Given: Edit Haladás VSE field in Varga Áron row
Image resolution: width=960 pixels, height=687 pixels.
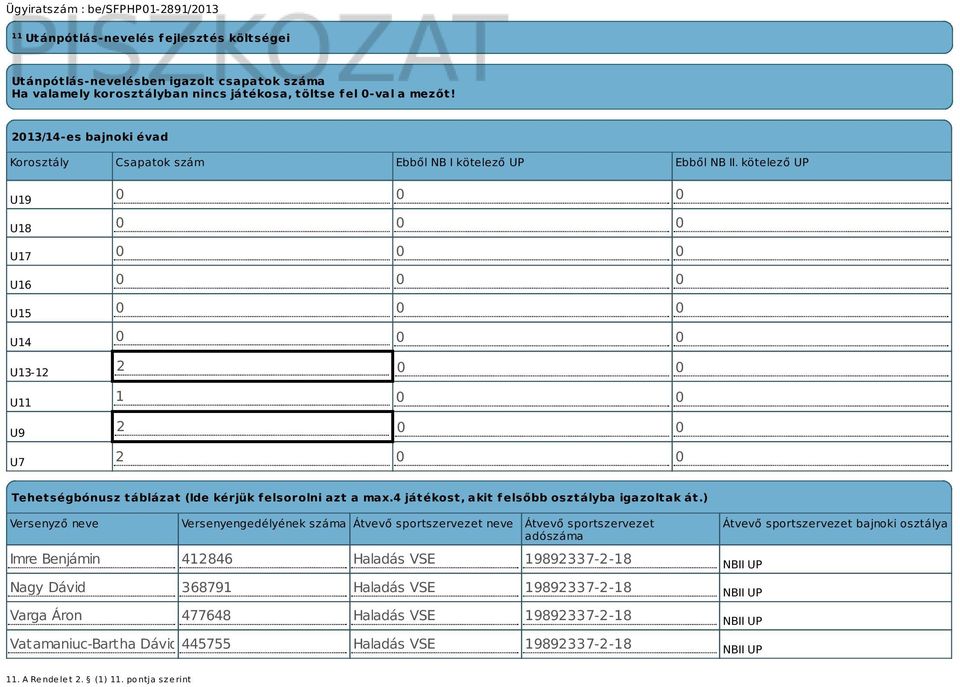Looking at the screenshot, I should tap(435, 615).
